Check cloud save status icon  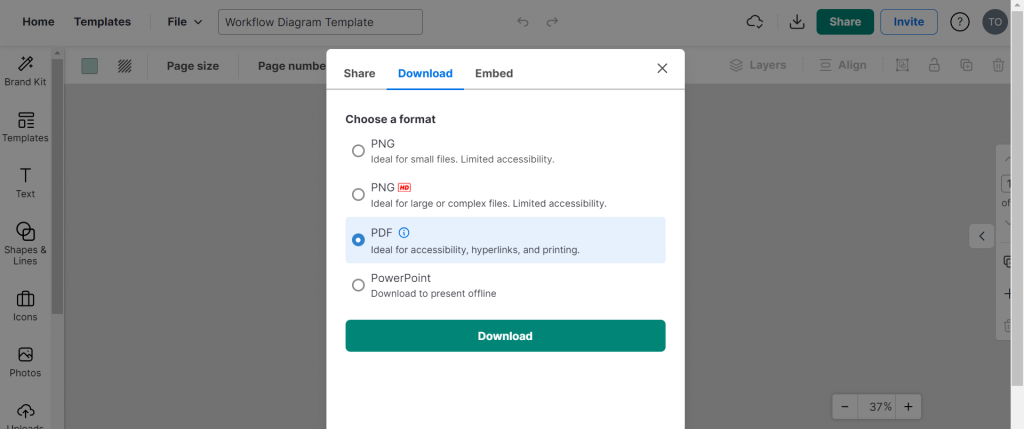coord(755,22)
